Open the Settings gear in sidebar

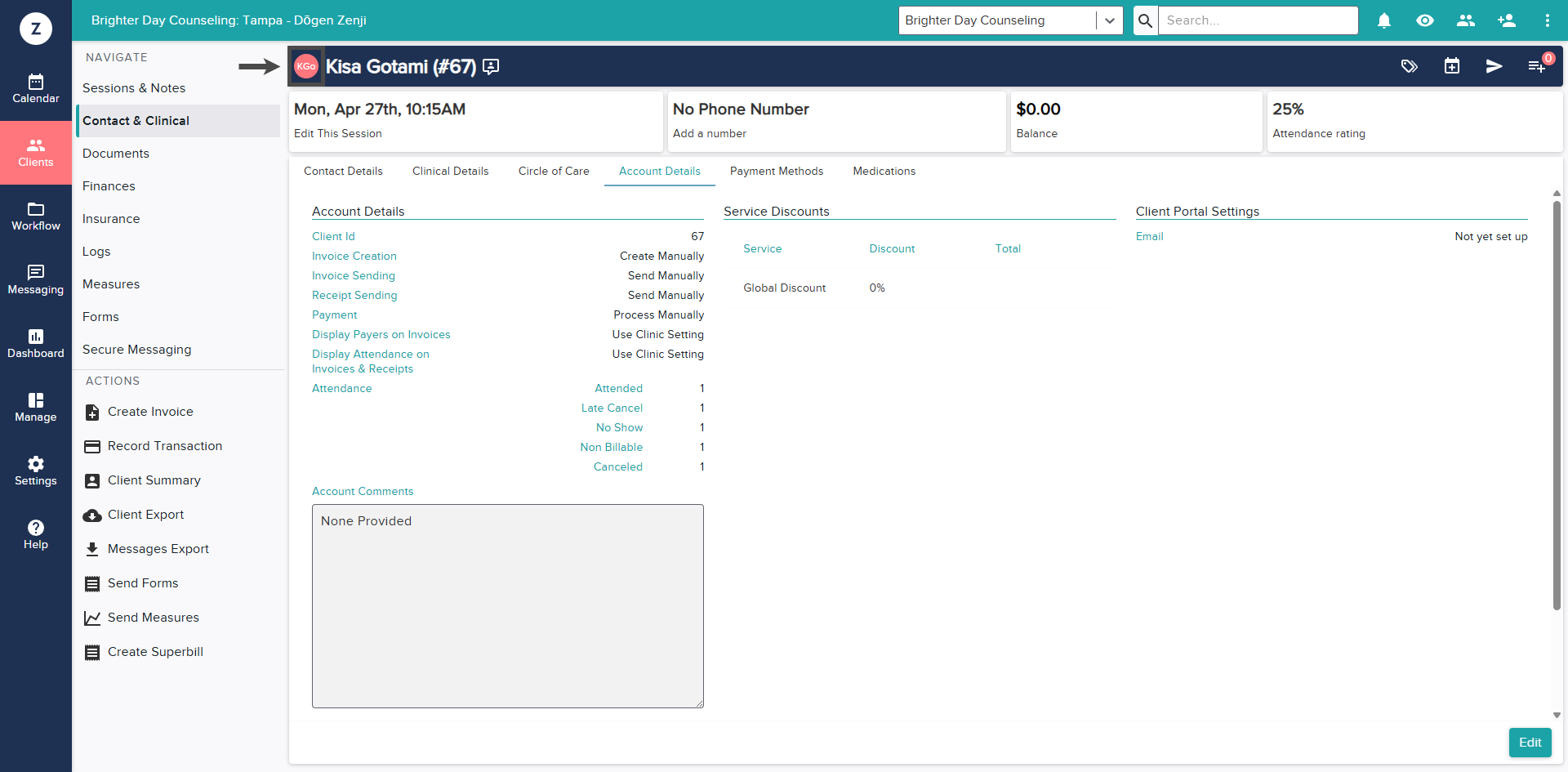(36, 471)
